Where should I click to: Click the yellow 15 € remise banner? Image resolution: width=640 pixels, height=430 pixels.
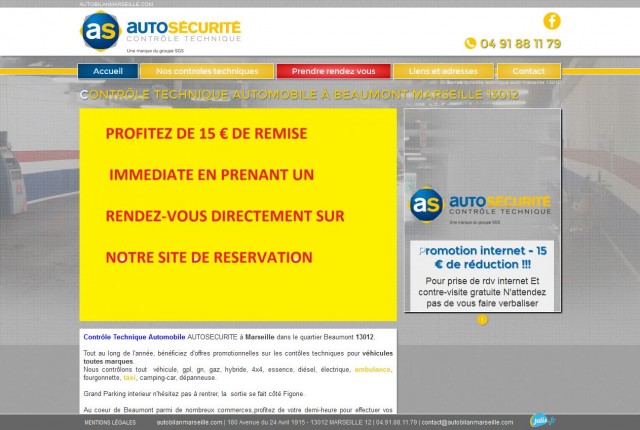(238, 214)
